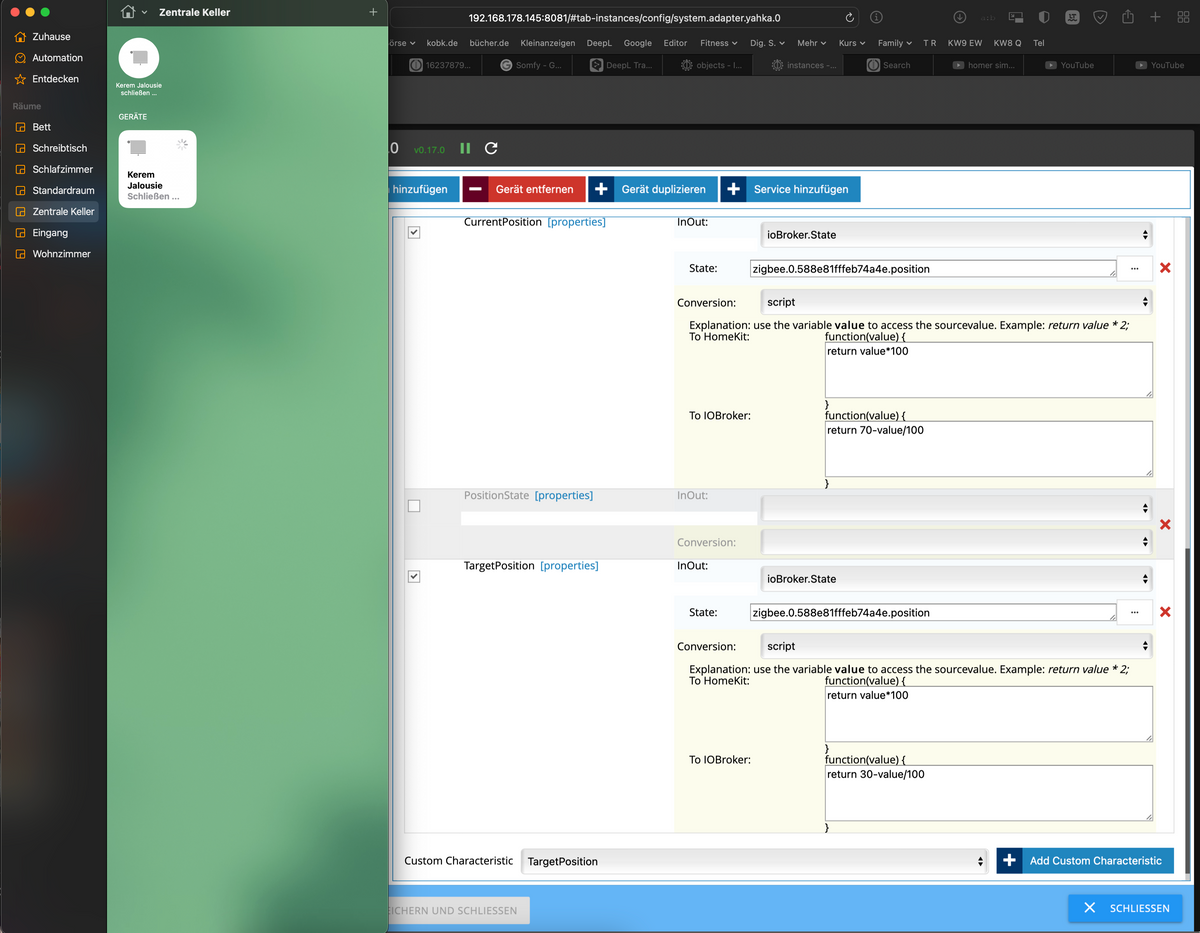Open CurrentPosition Conversion script dropdown
This screenshot has width=1200, height=933.
pyautogui.click(x=956, y=302)
